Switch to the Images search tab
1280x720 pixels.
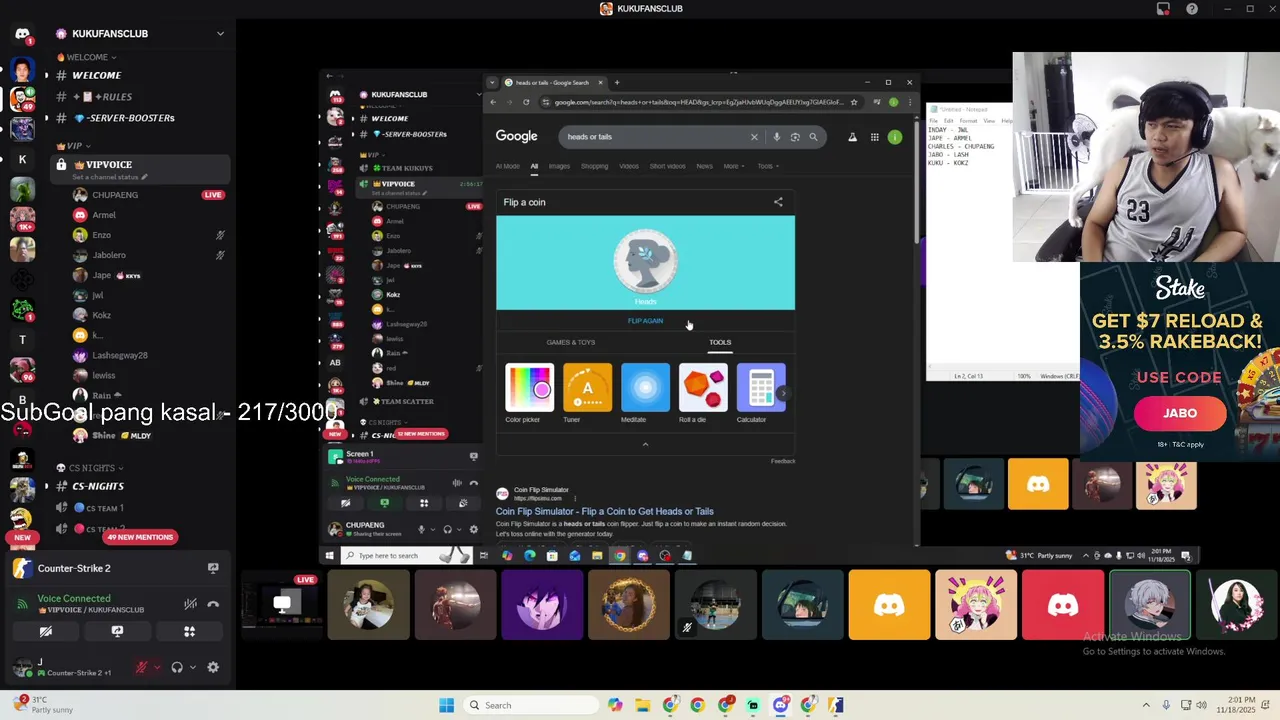point(559,166)
